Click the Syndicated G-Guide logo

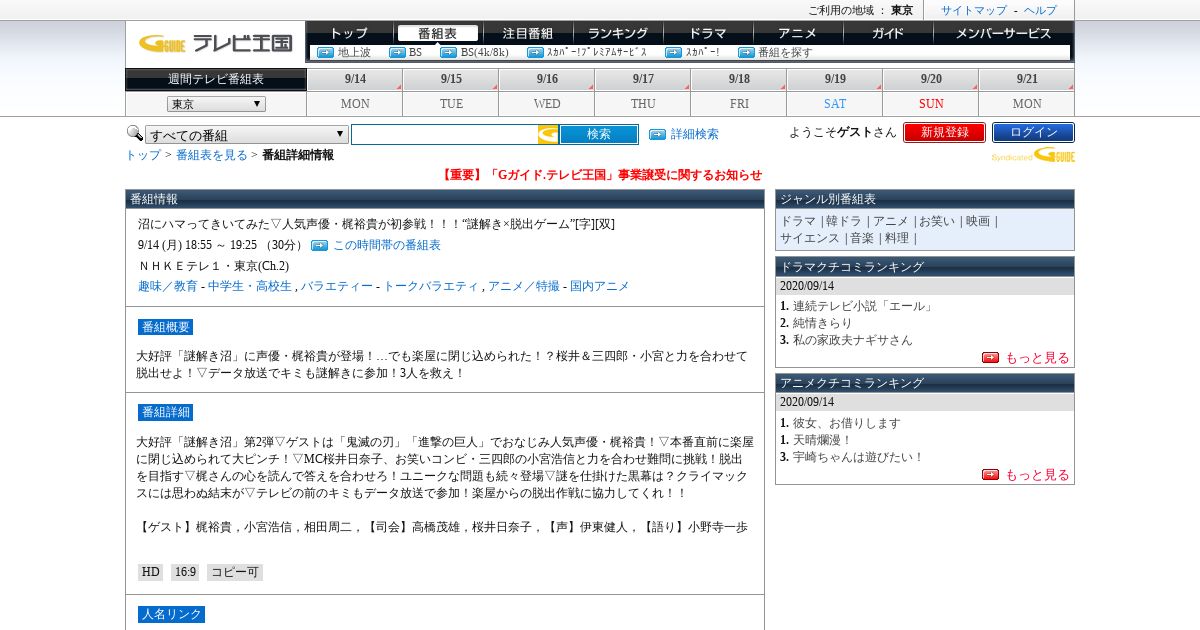point(1033,154)
